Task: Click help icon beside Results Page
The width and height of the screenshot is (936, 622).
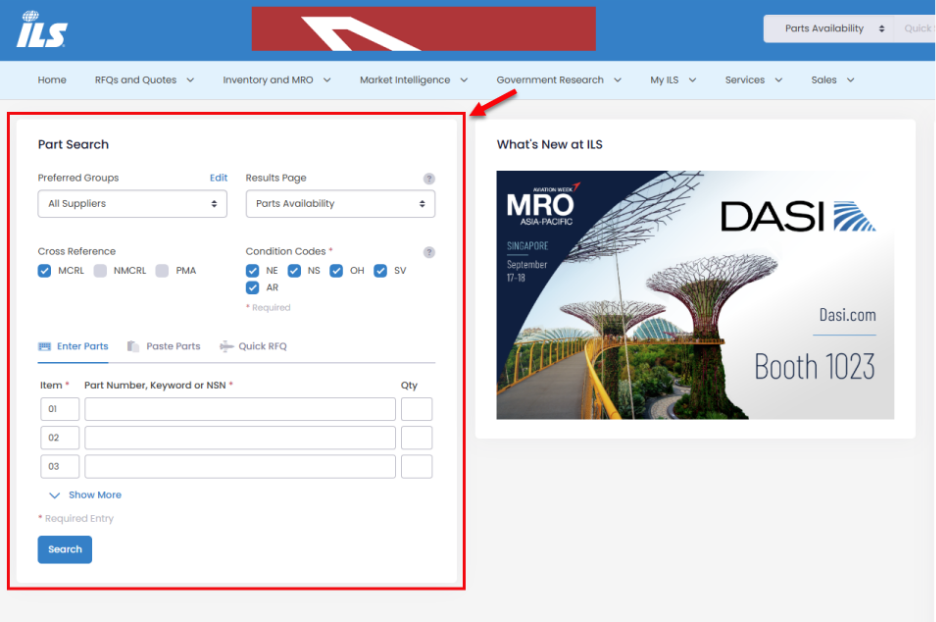Action: (429, 179)
